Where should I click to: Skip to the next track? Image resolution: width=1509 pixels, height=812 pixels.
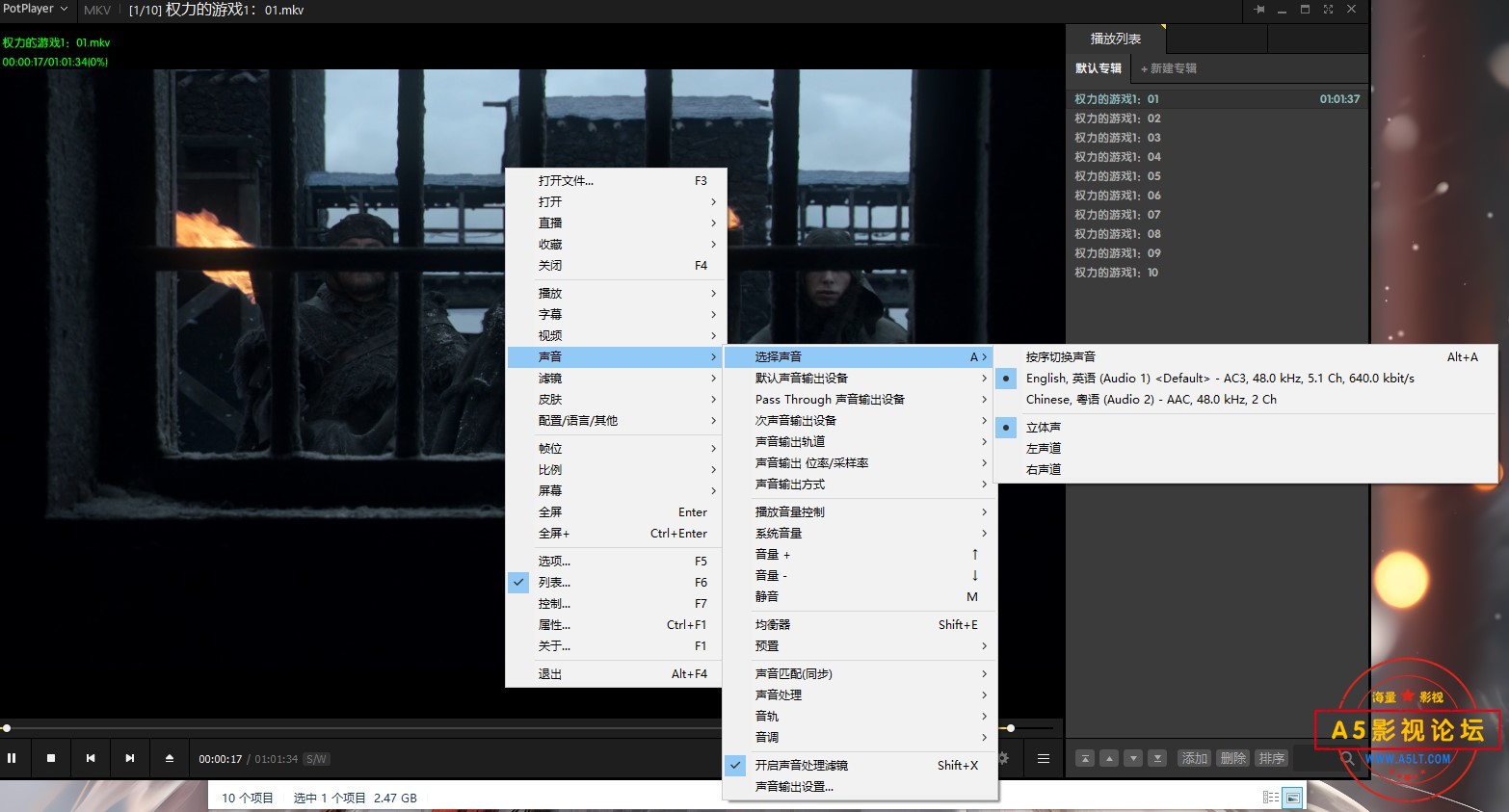tap(130, 758)
